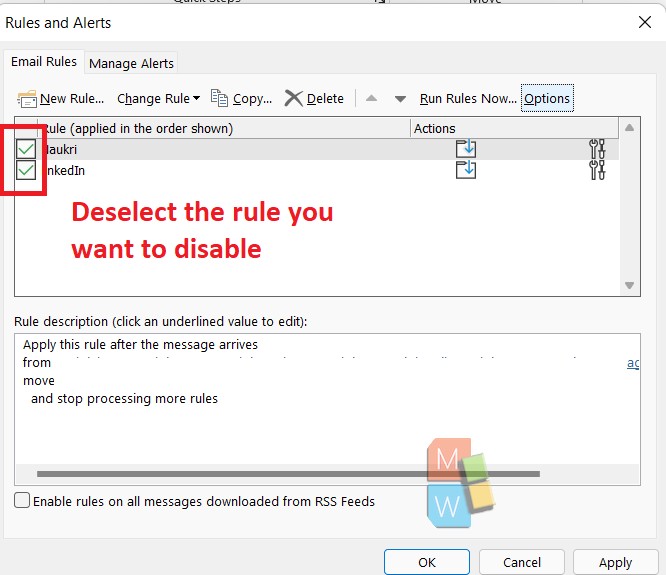Click the Cancel button

pyautogui.click(x=522, y=562)
